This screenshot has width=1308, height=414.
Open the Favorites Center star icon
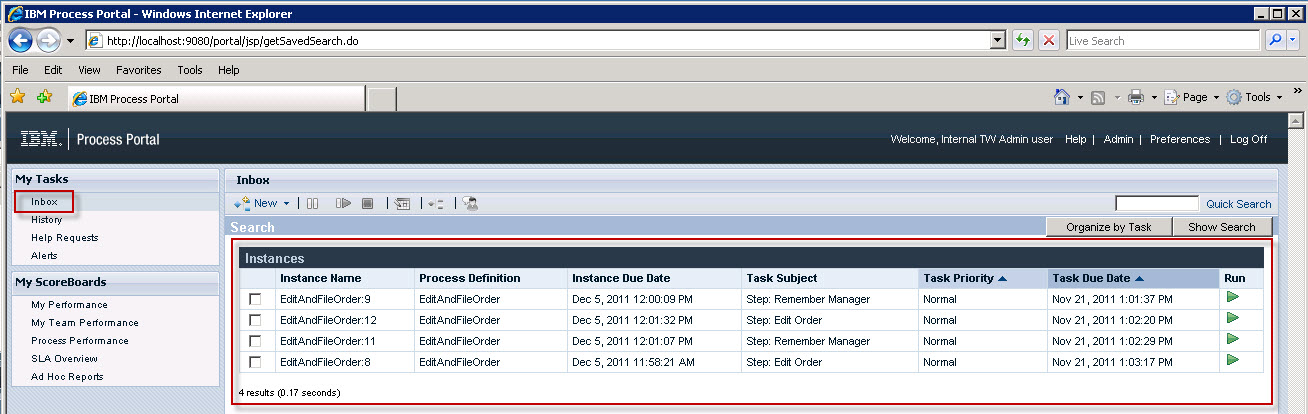click(x=17, y=97)
